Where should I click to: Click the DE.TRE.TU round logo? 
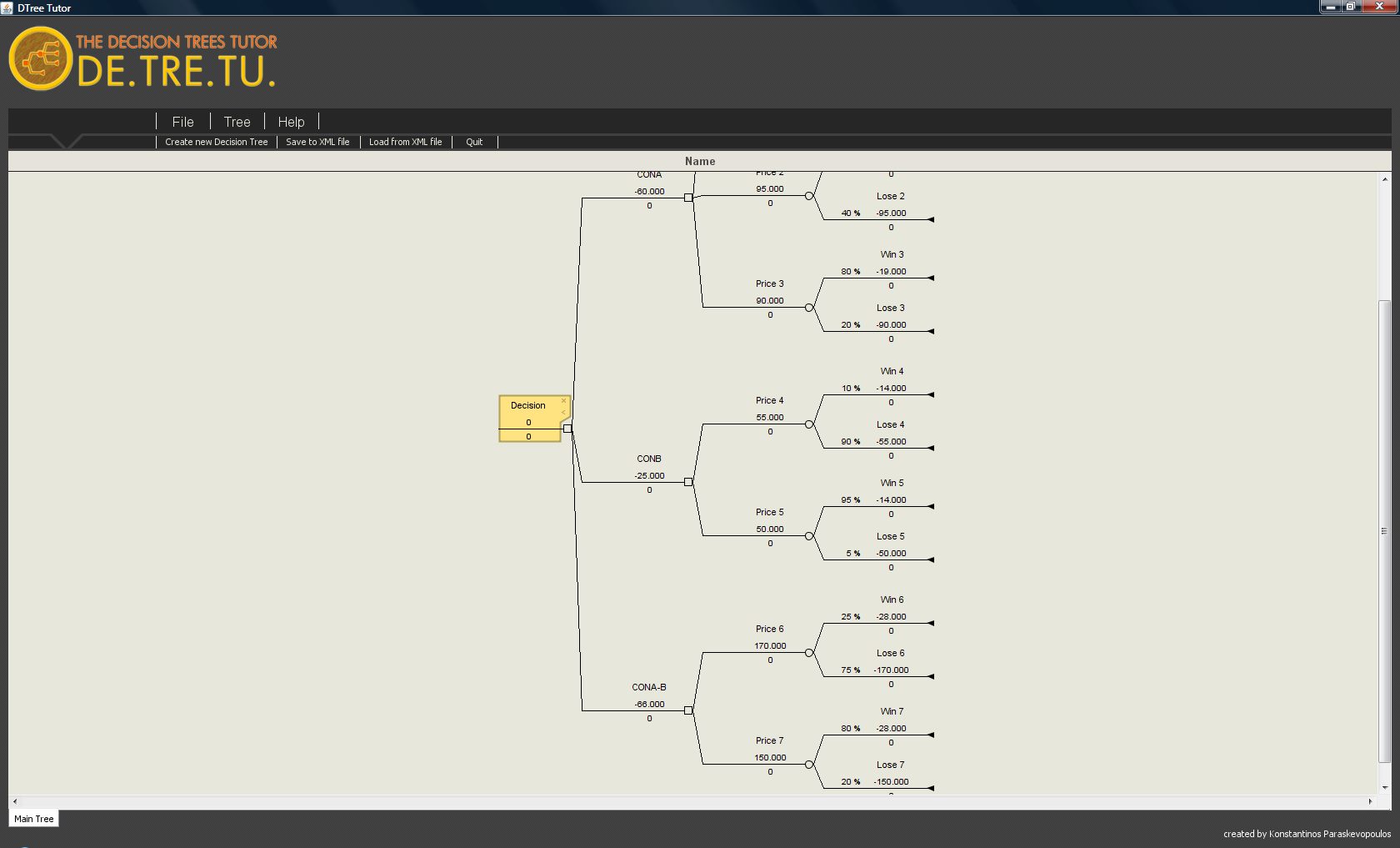tap(40, 58)
